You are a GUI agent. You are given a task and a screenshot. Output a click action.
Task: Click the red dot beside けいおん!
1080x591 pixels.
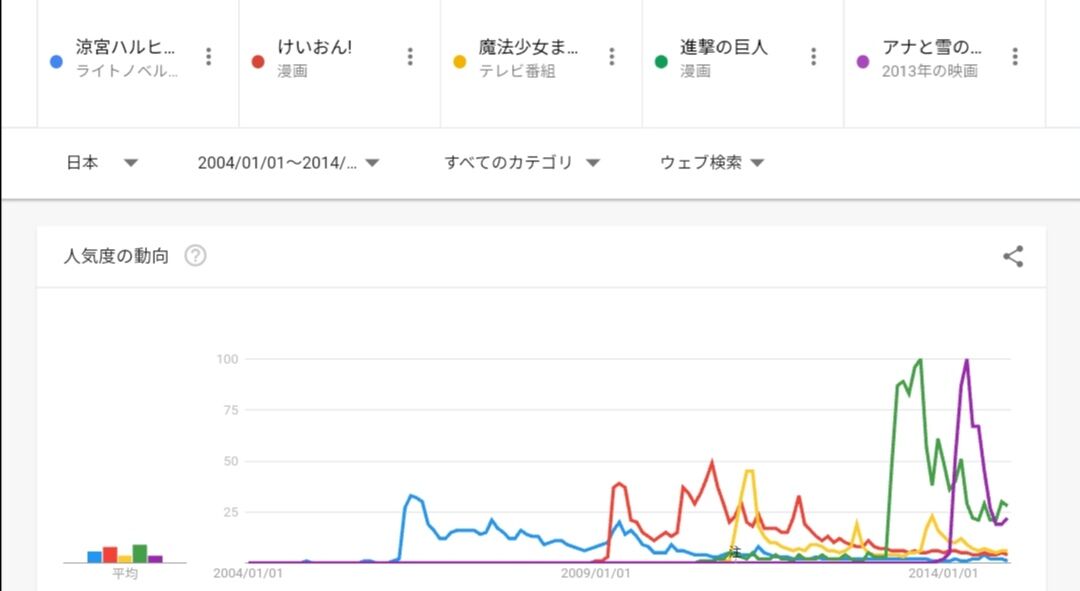258,62
